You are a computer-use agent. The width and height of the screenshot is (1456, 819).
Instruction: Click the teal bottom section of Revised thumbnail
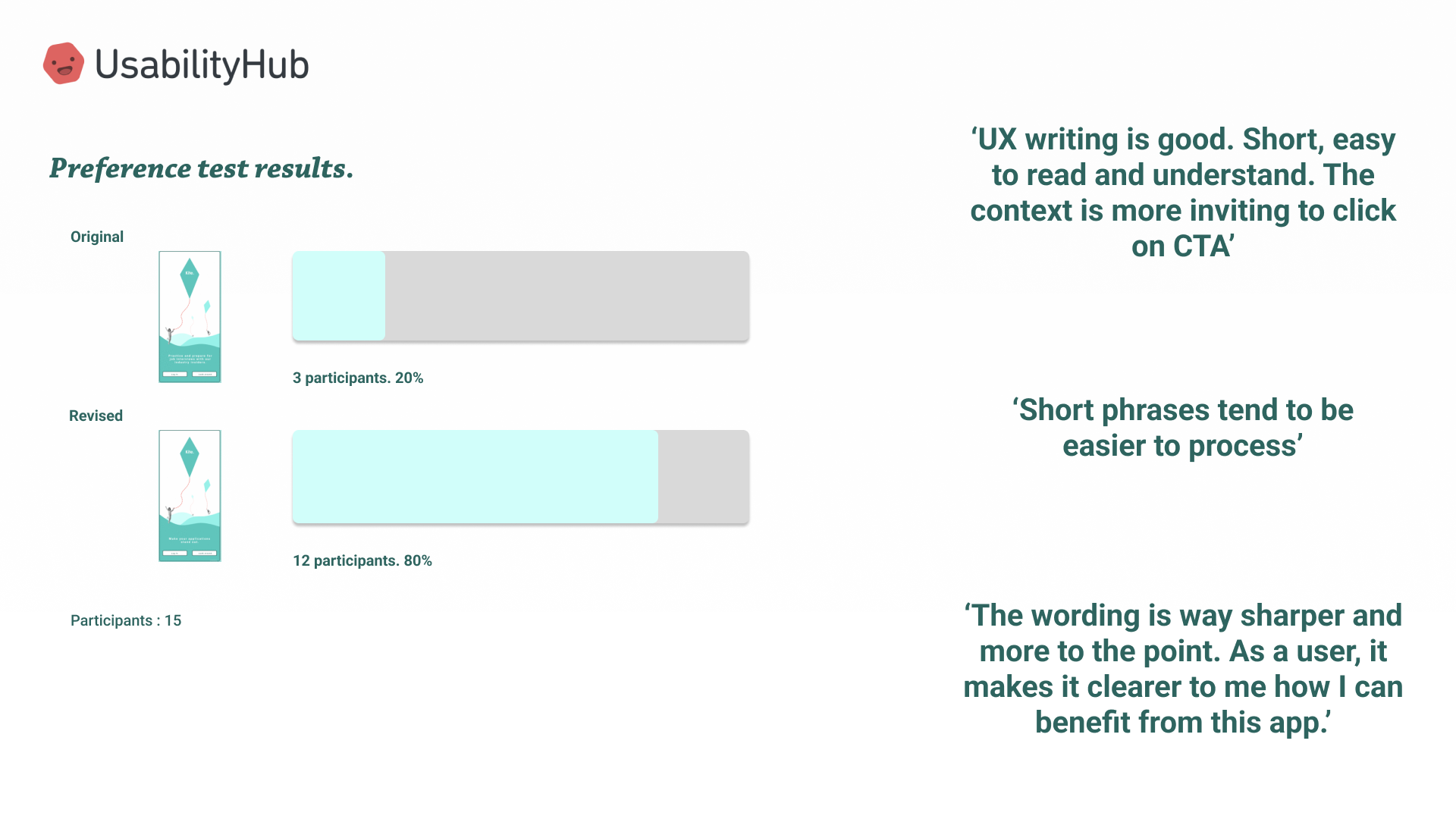click(x=190, y=541)
